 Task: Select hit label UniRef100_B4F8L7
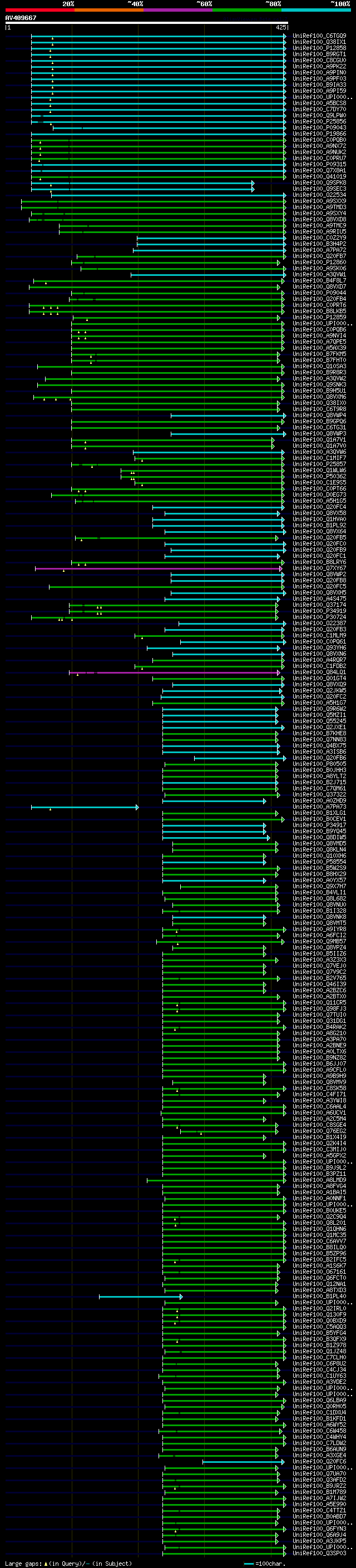tap(319, 280)
